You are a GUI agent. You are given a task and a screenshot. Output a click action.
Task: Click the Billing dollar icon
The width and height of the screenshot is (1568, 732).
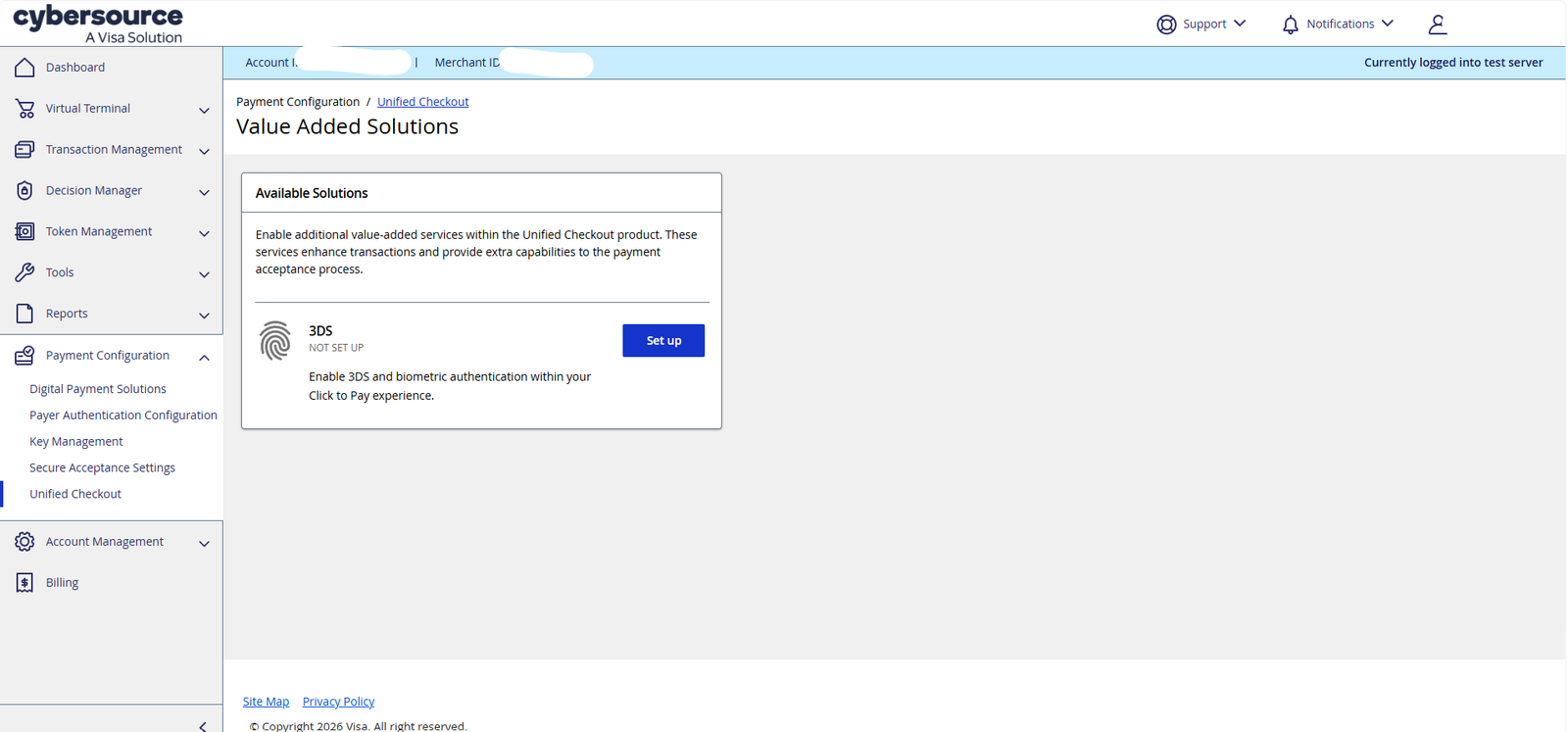tap(24, 583)
